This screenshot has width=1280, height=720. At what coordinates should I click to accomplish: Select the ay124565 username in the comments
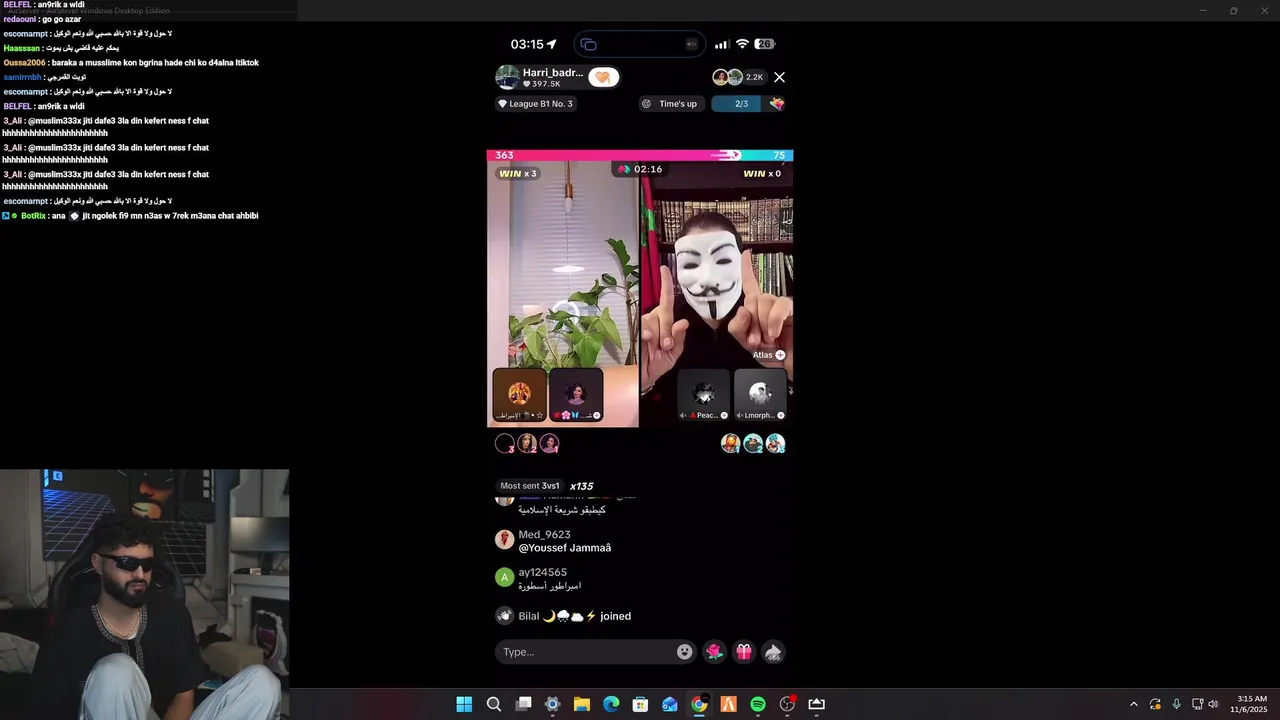tap(543, 572)
